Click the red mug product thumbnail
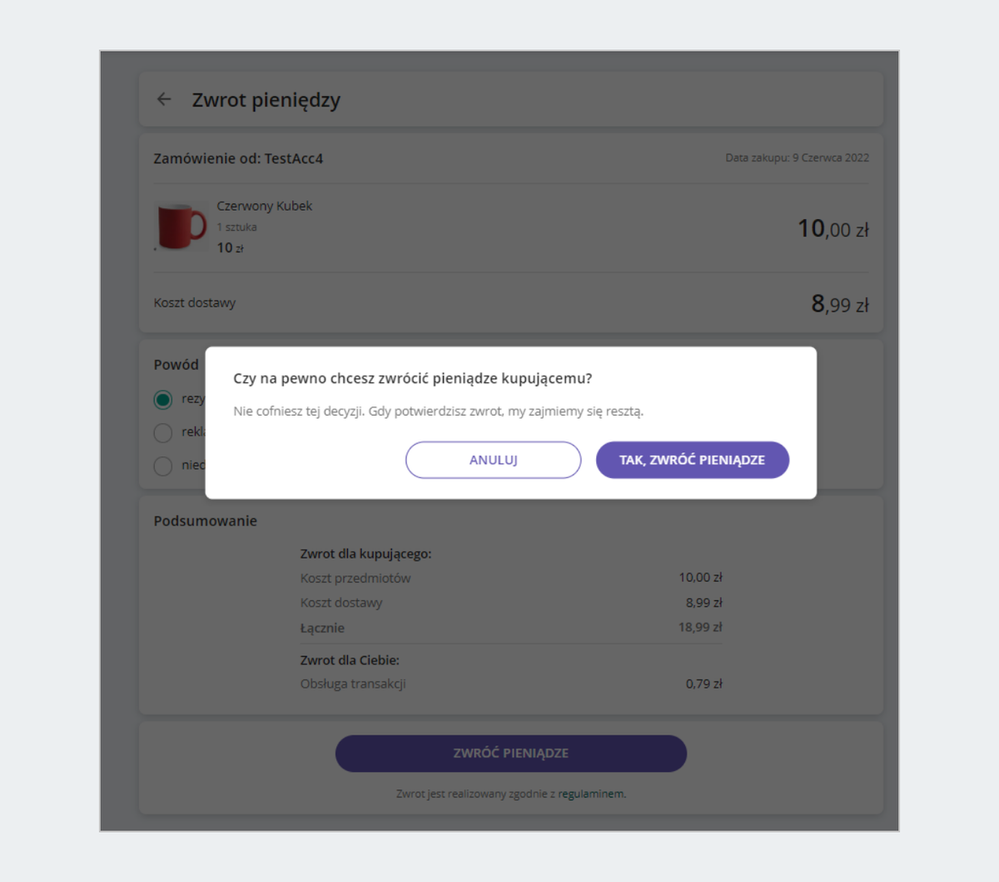Image resolution: width=999 pixels, height=882 pixels. click(x=181, y=226)
